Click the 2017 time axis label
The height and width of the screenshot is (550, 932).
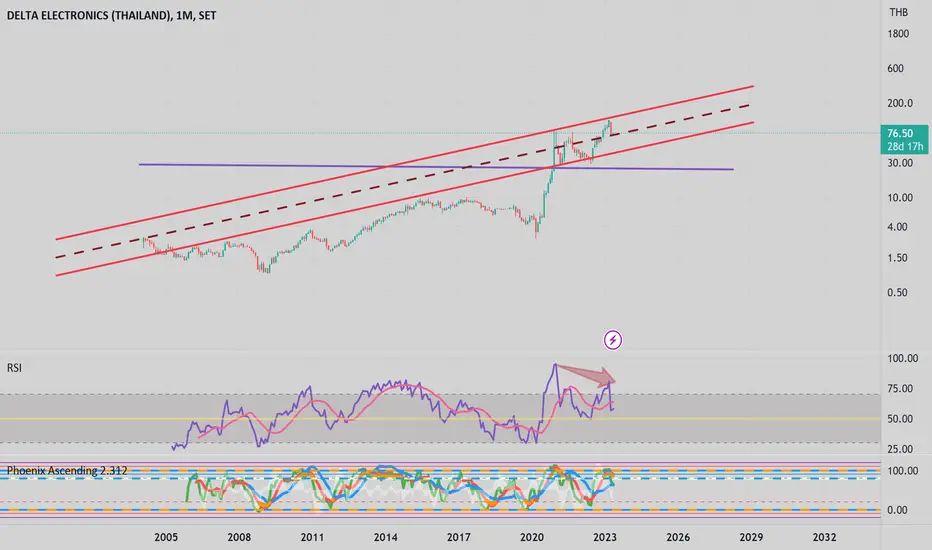458,538
